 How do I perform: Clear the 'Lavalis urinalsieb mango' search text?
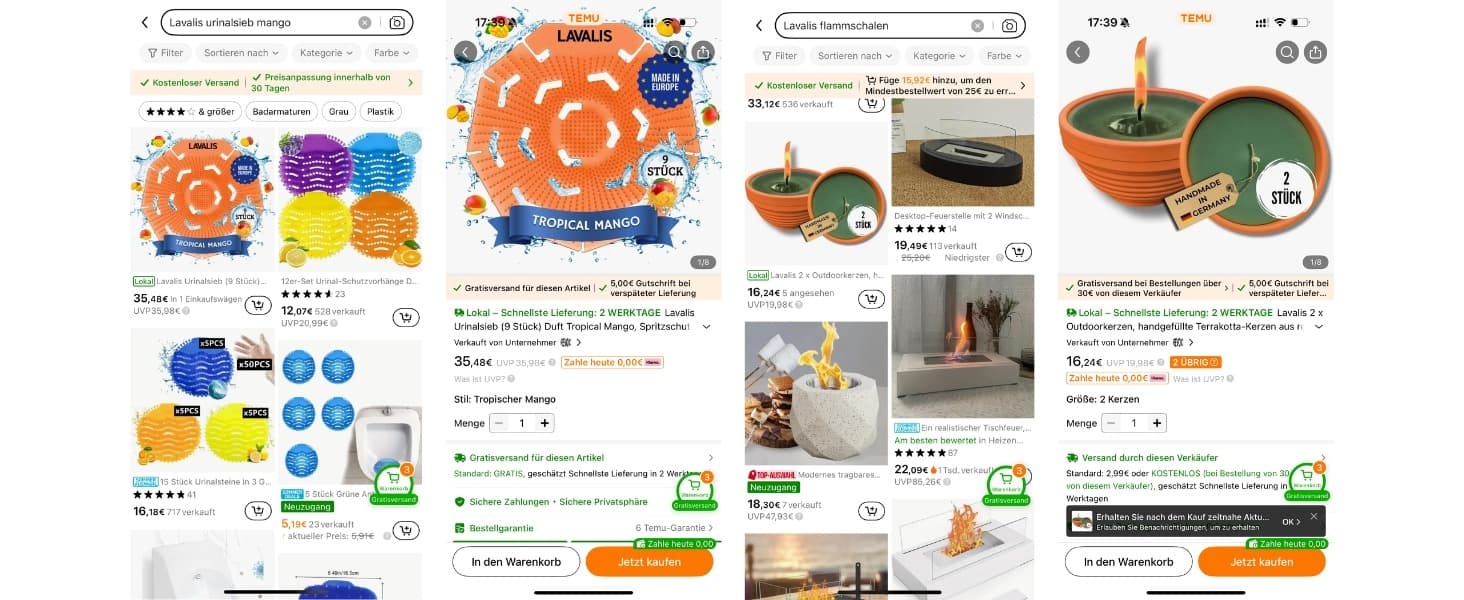[x=365, y=22]
